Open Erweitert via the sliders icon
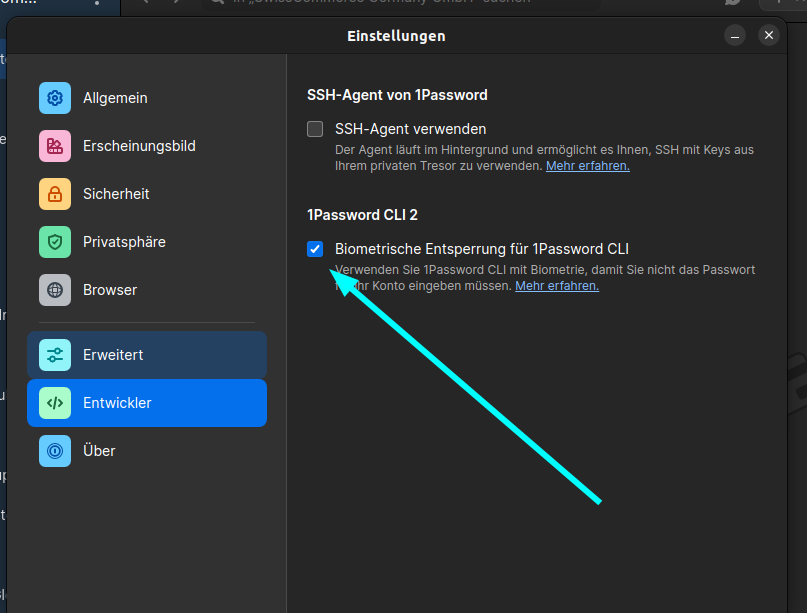 pos(55,355)
